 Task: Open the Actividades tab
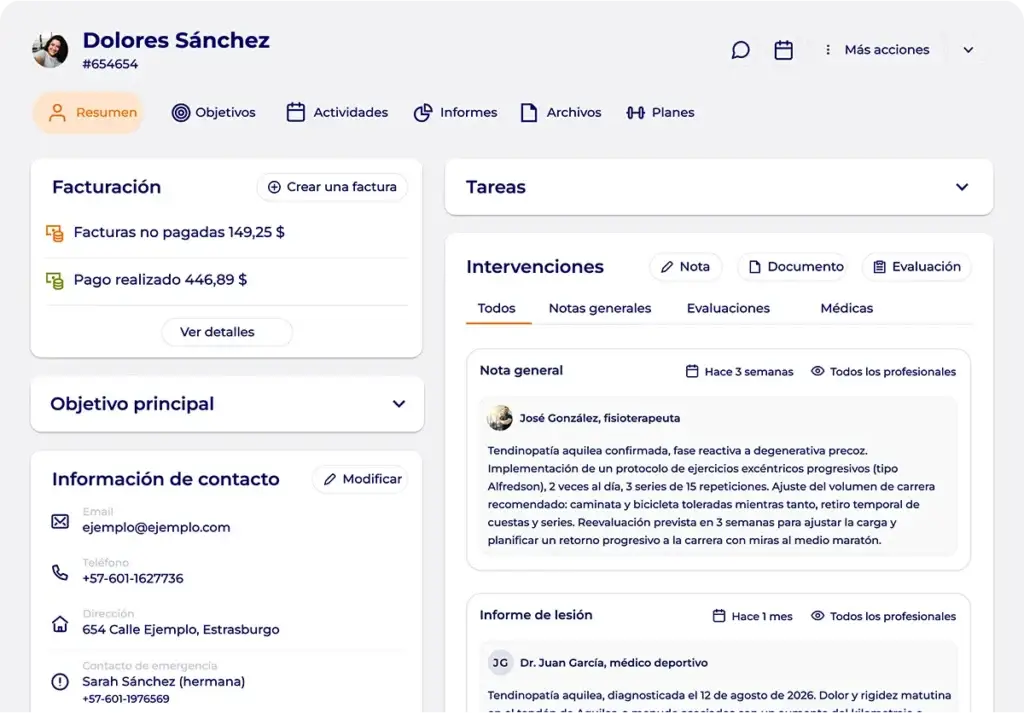[337, 112]
